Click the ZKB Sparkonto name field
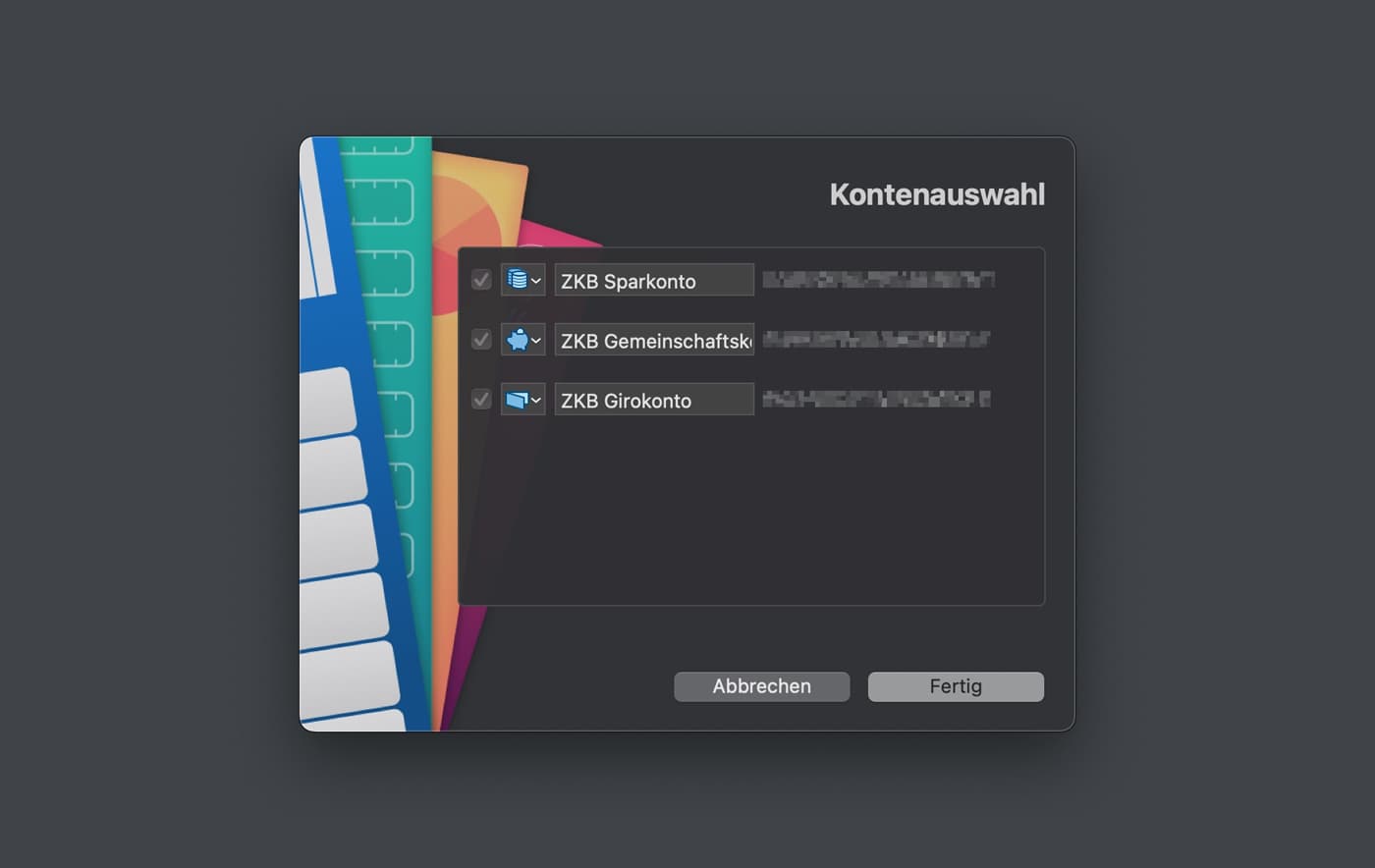Screen dimensions: 1375x868 (x=653, y=279)
